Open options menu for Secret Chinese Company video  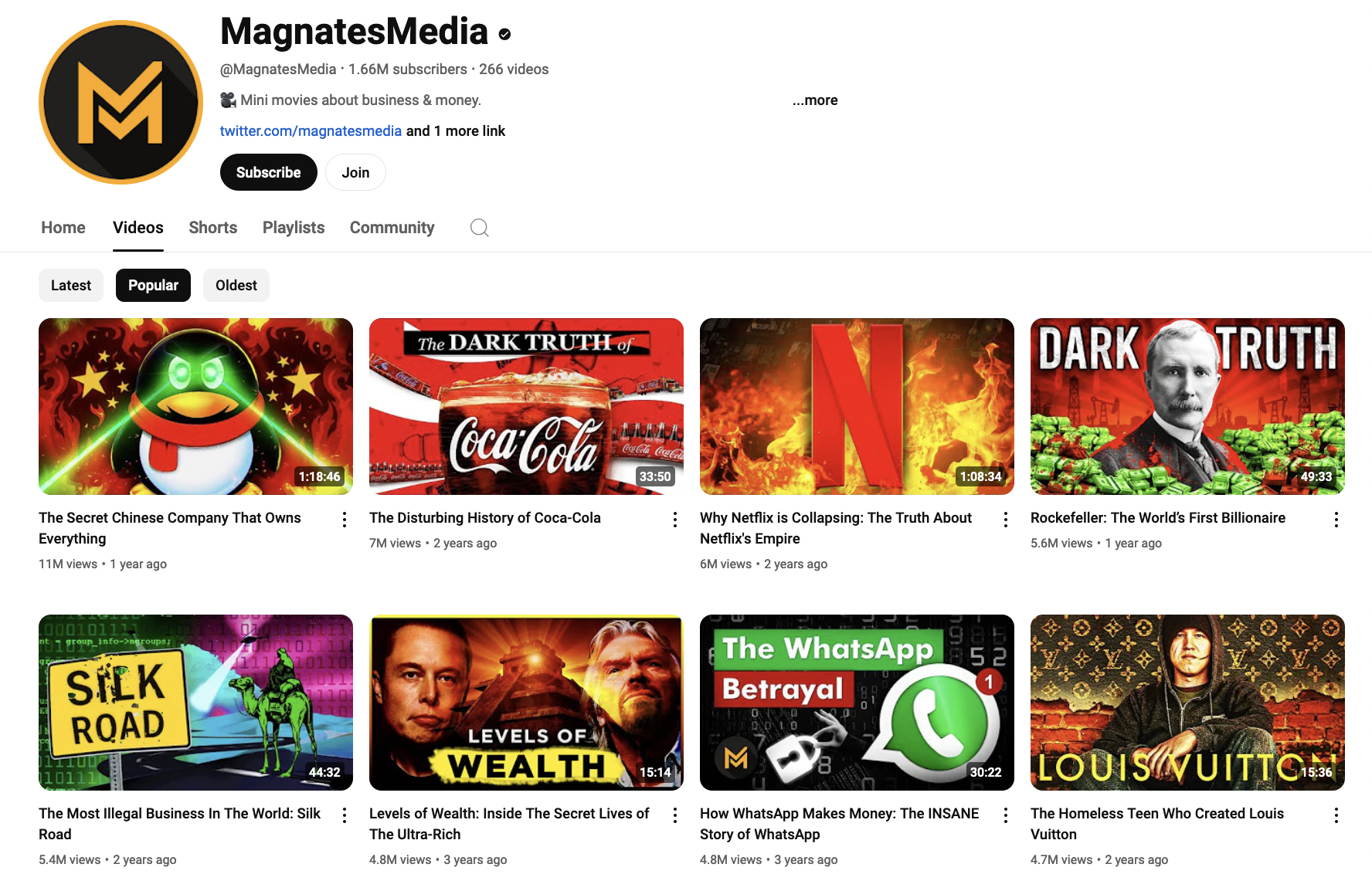(x=345, y=520)
